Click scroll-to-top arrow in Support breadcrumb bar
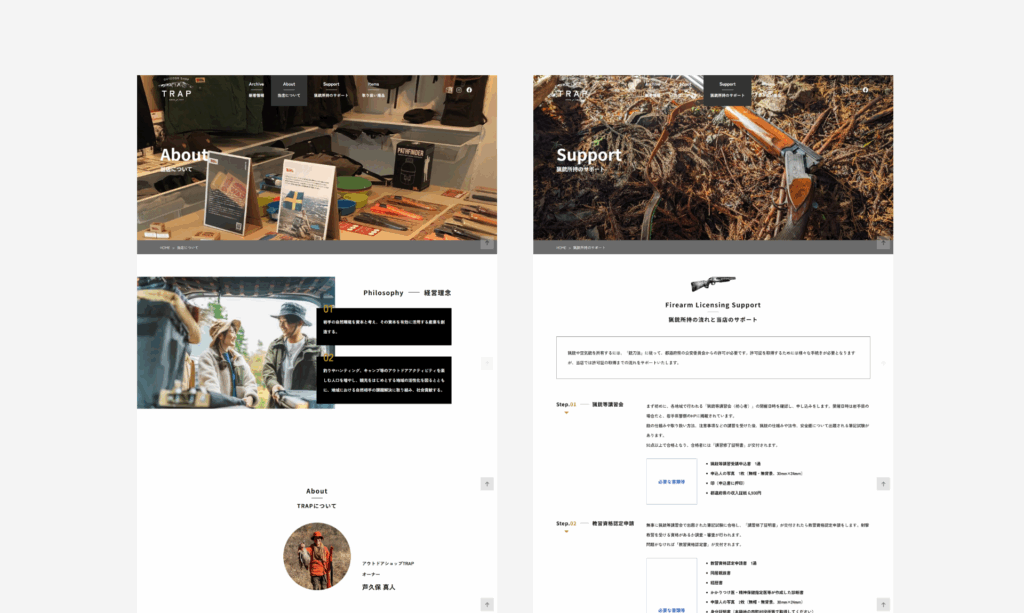 883,243
